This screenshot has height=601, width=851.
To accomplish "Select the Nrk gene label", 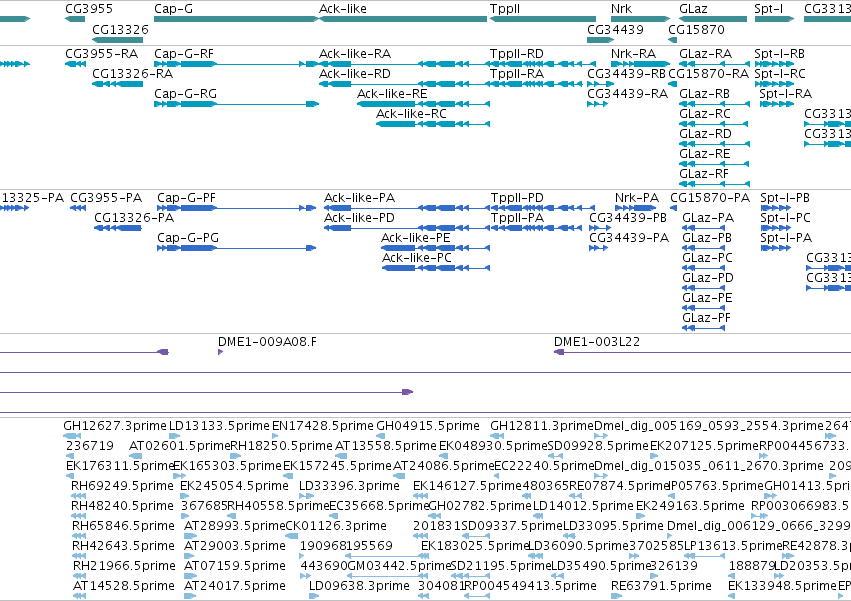I will 621,9.
